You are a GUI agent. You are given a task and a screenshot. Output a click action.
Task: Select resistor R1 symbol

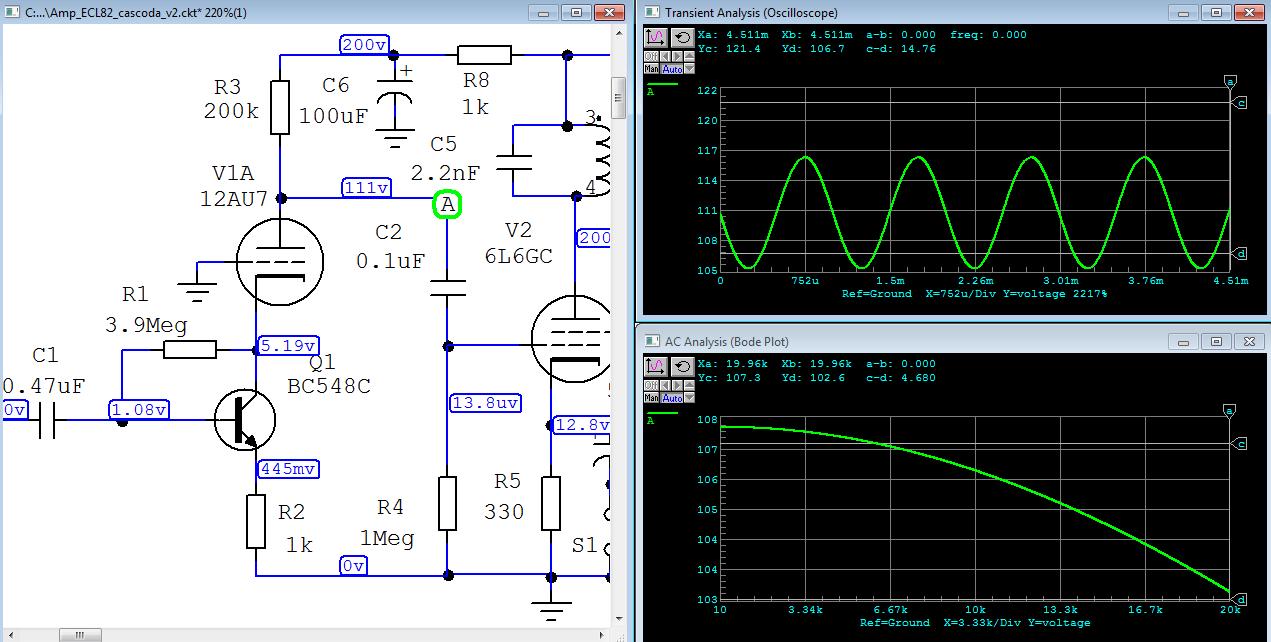click(x=189, y=350)
